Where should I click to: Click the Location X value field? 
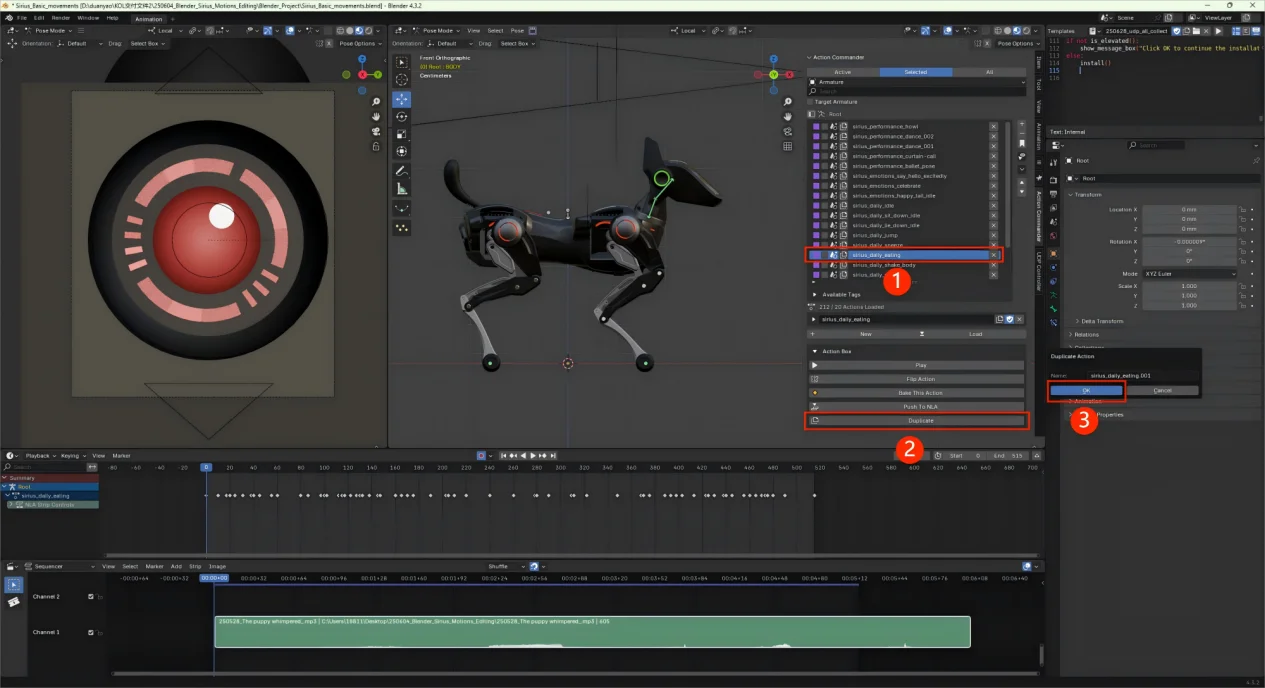click(x=1190, y=210)
